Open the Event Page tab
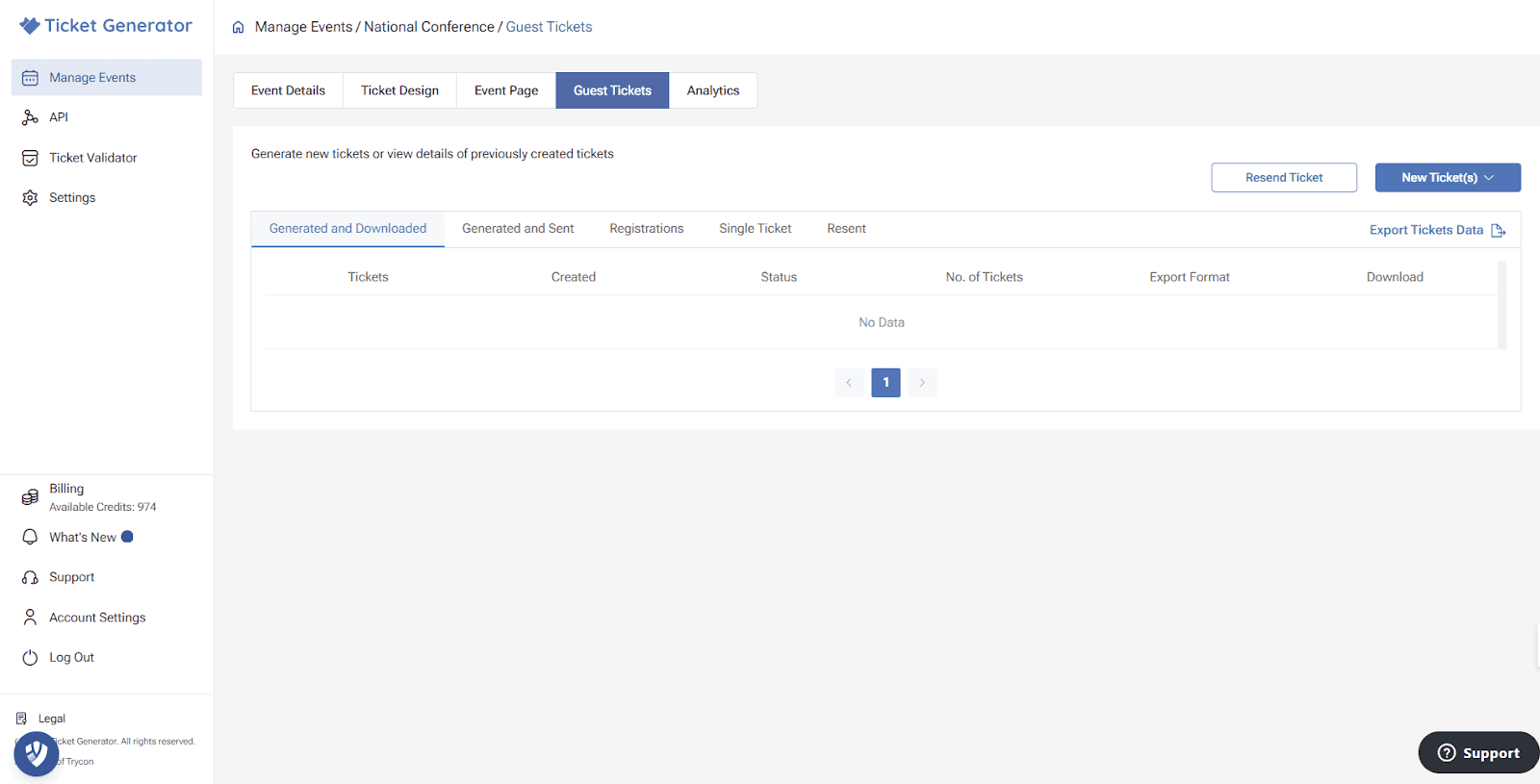 coord(506,90)
